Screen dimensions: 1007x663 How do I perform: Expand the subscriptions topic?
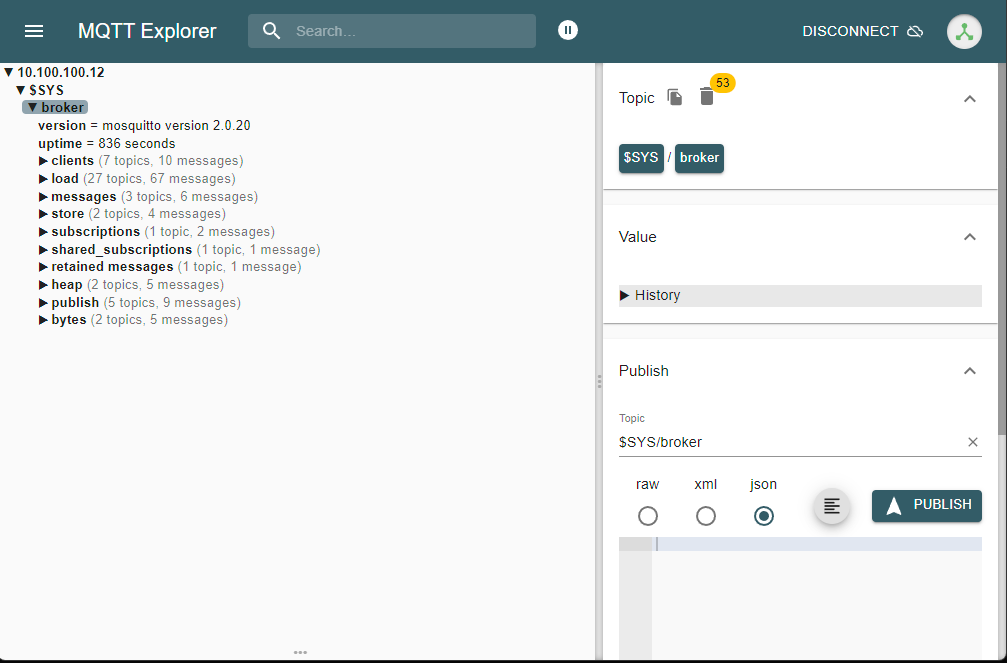43,232
